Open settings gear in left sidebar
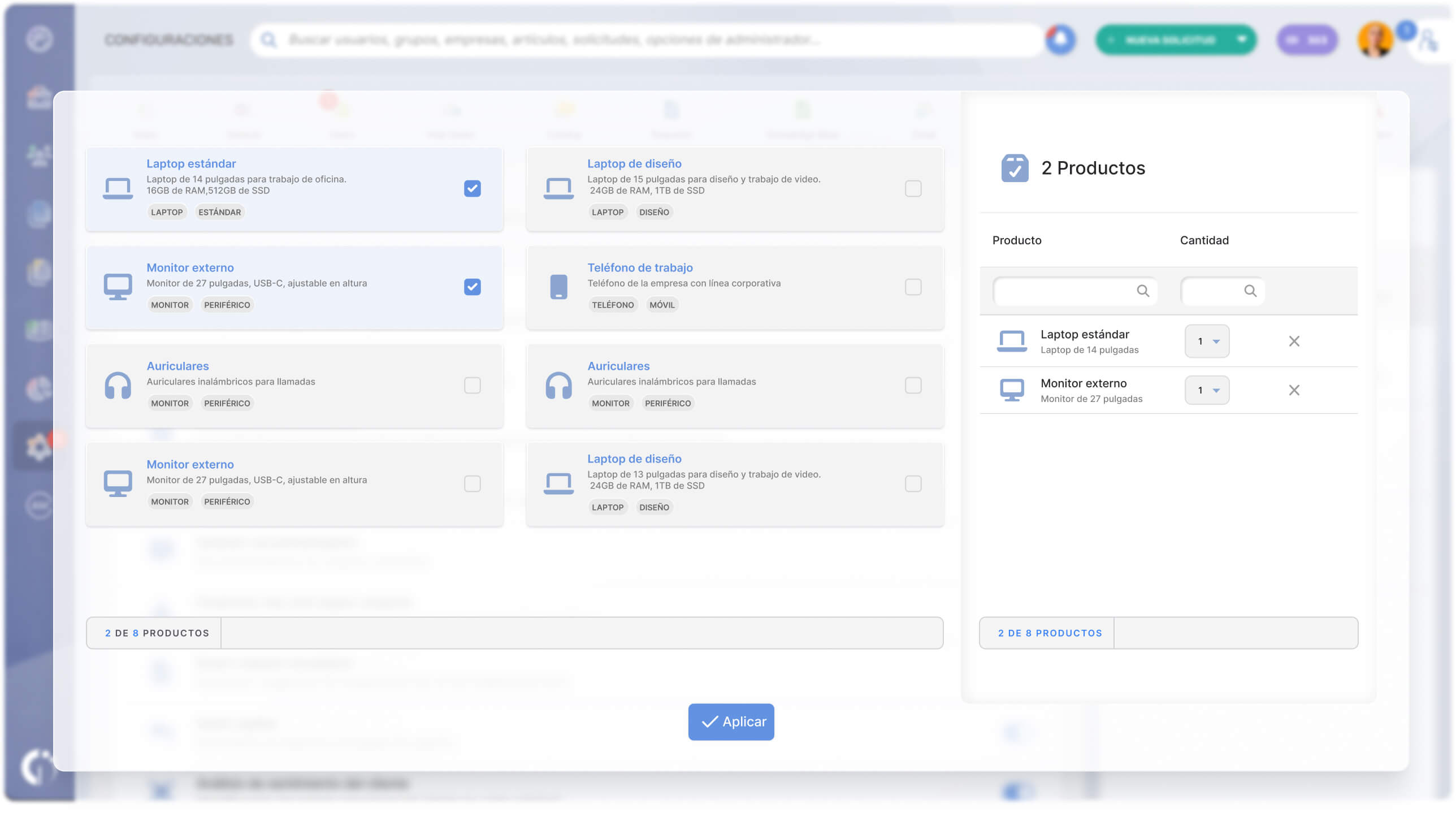This screenshot has width=1456, height=817. [x=38, y=447]
